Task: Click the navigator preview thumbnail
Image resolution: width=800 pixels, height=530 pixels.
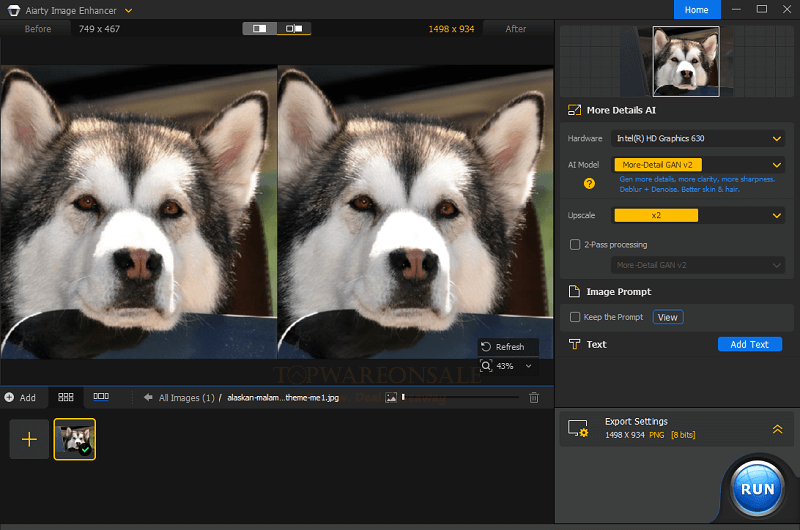Action: click(x=686, y=61)
